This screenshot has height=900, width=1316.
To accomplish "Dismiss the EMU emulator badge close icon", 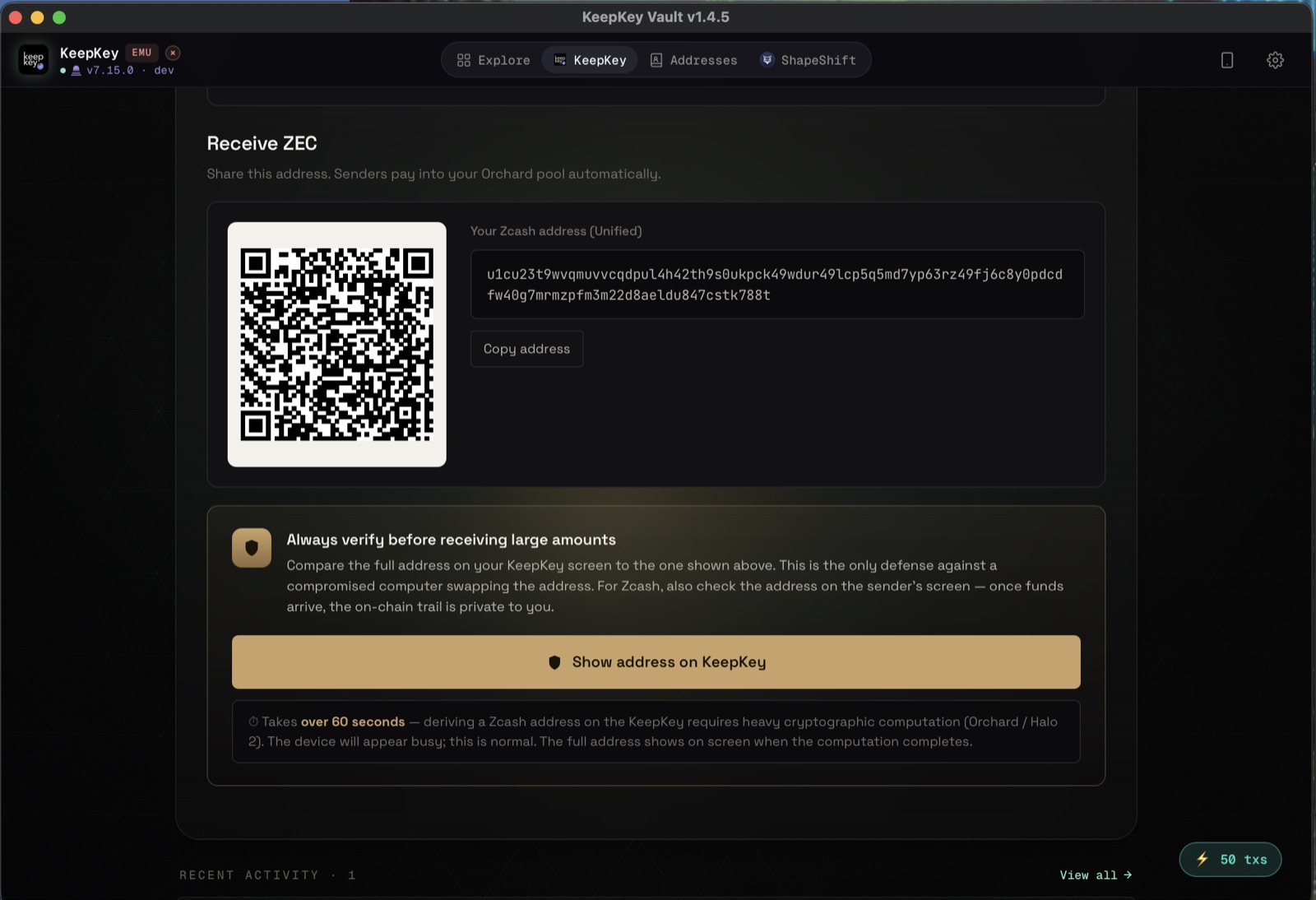I will click(x=173, y=53).
